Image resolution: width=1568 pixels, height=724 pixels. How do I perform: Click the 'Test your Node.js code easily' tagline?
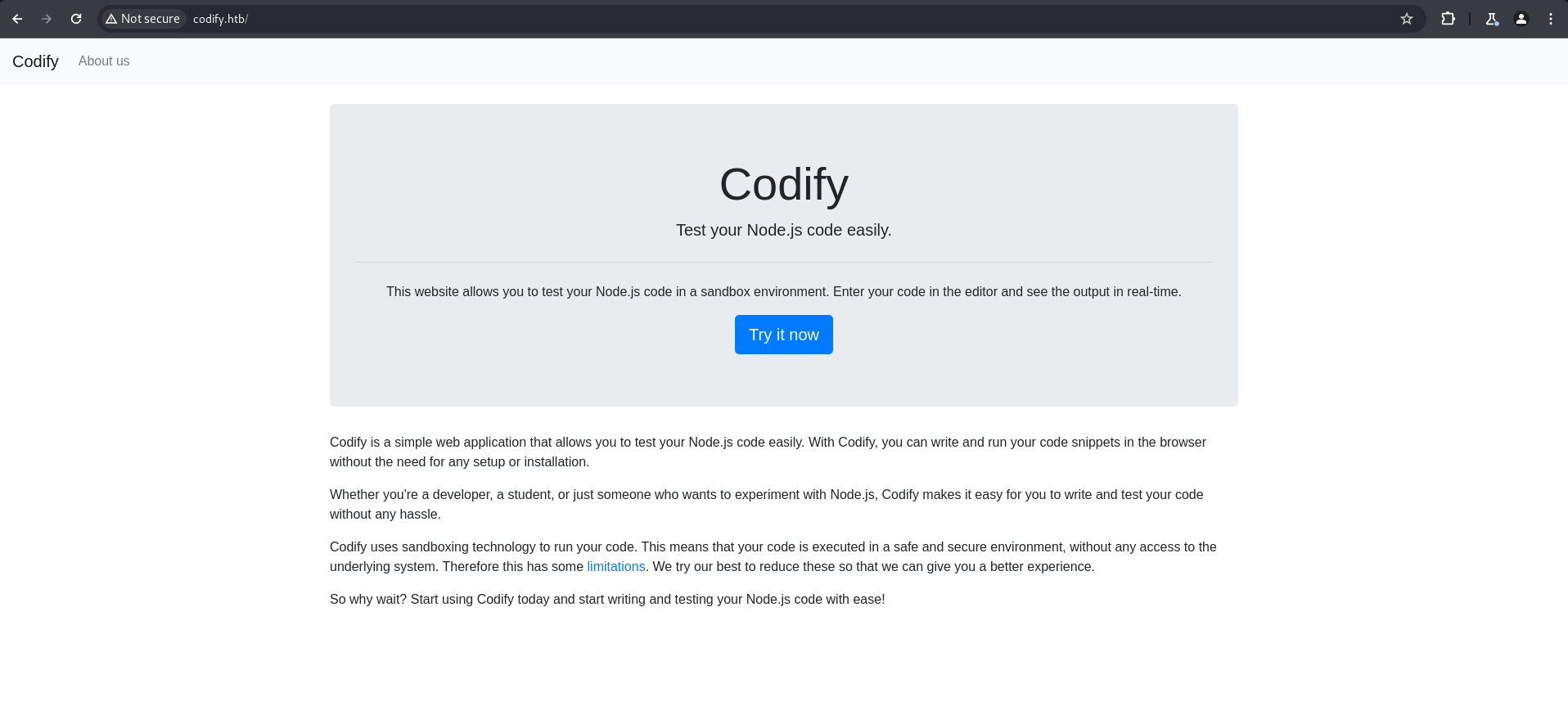tap(783, 231)
